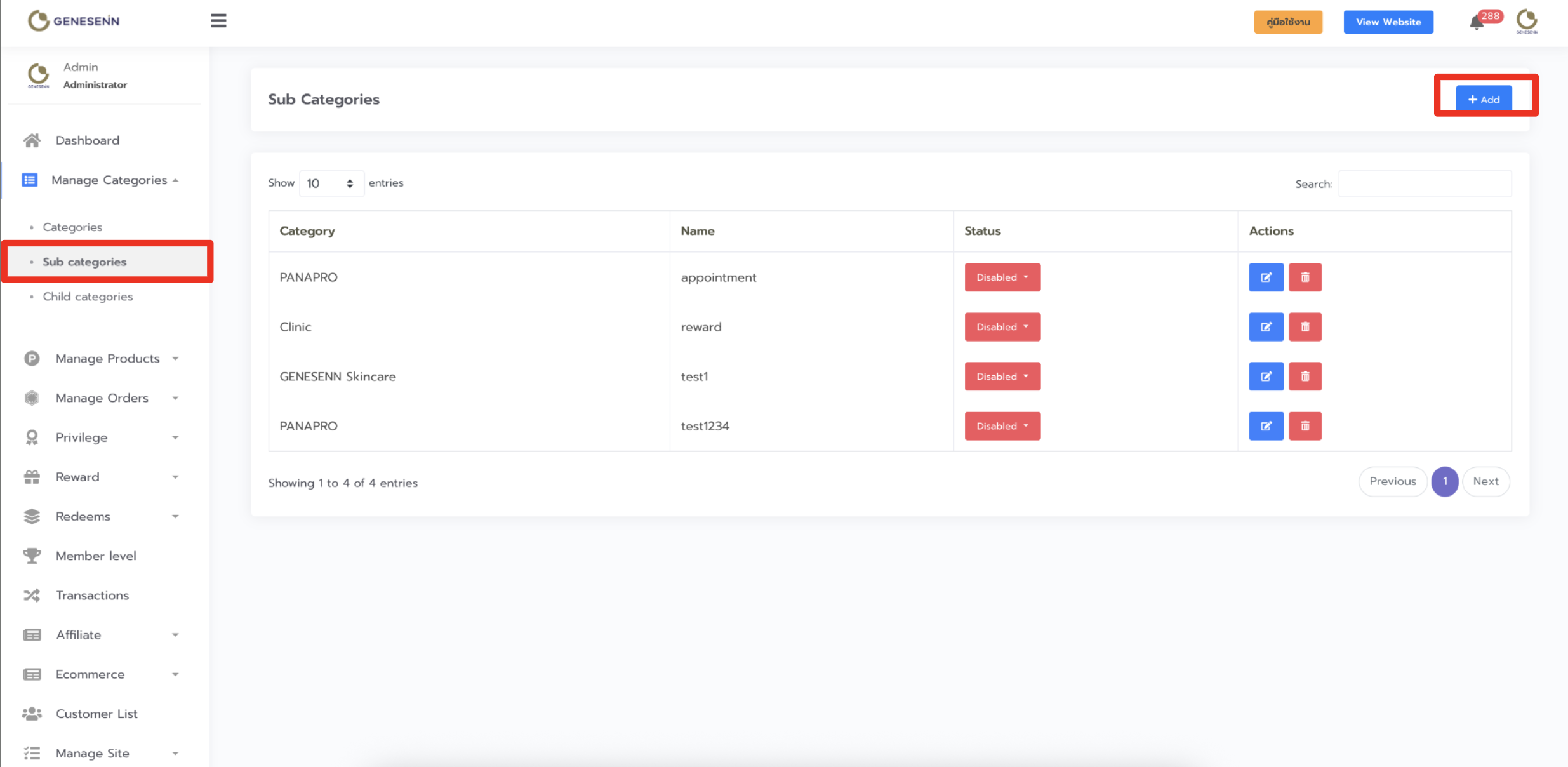
Task: Delete the reward sub category
Action: tap(1305, 327)
